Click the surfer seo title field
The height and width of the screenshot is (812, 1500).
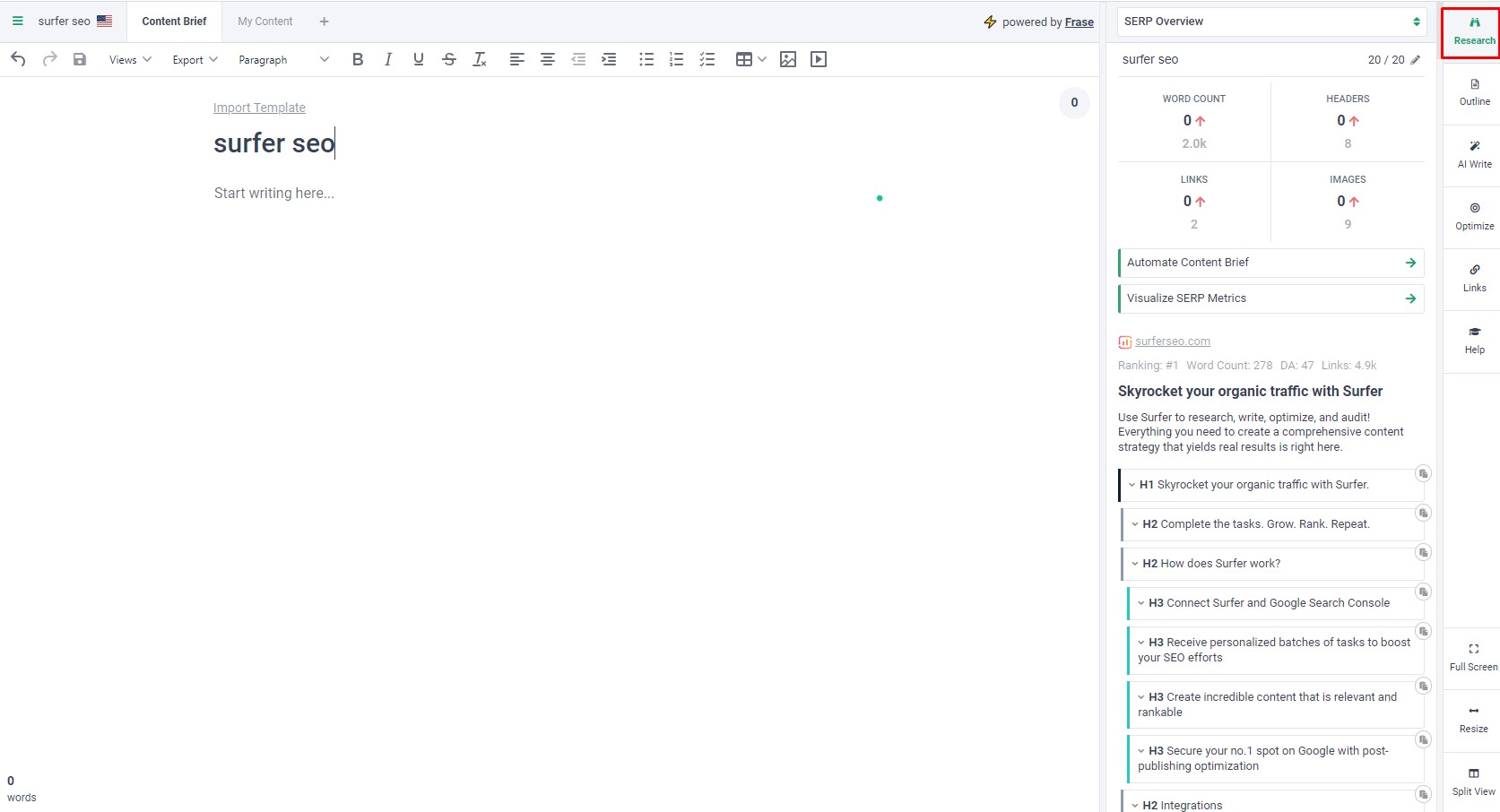pos(274,143)
